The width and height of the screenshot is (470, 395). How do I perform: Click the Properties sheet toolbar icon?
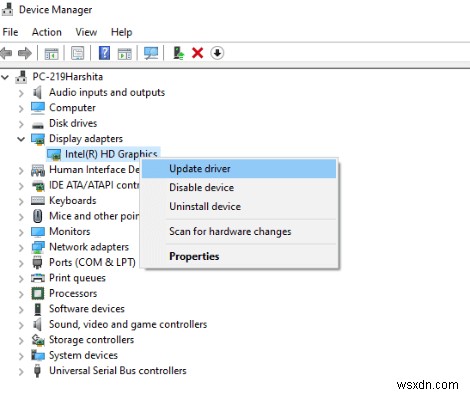[x=78, y=53]
